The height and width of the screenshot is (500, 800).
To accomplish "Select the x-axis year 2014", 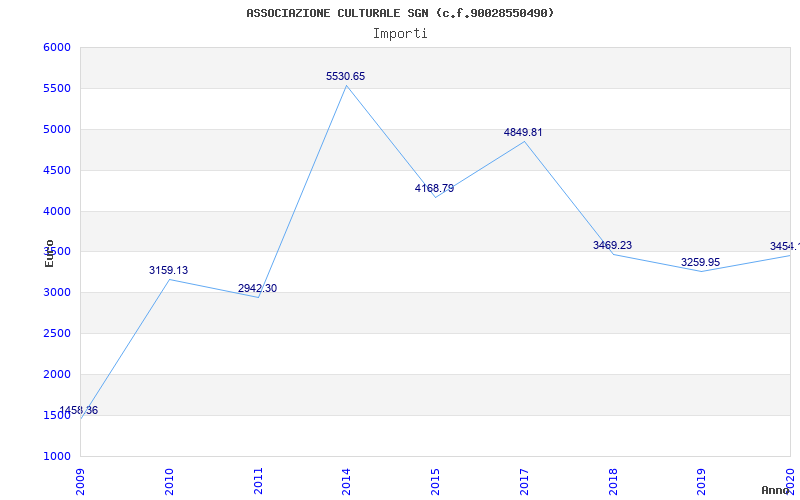I will point(347,482).
